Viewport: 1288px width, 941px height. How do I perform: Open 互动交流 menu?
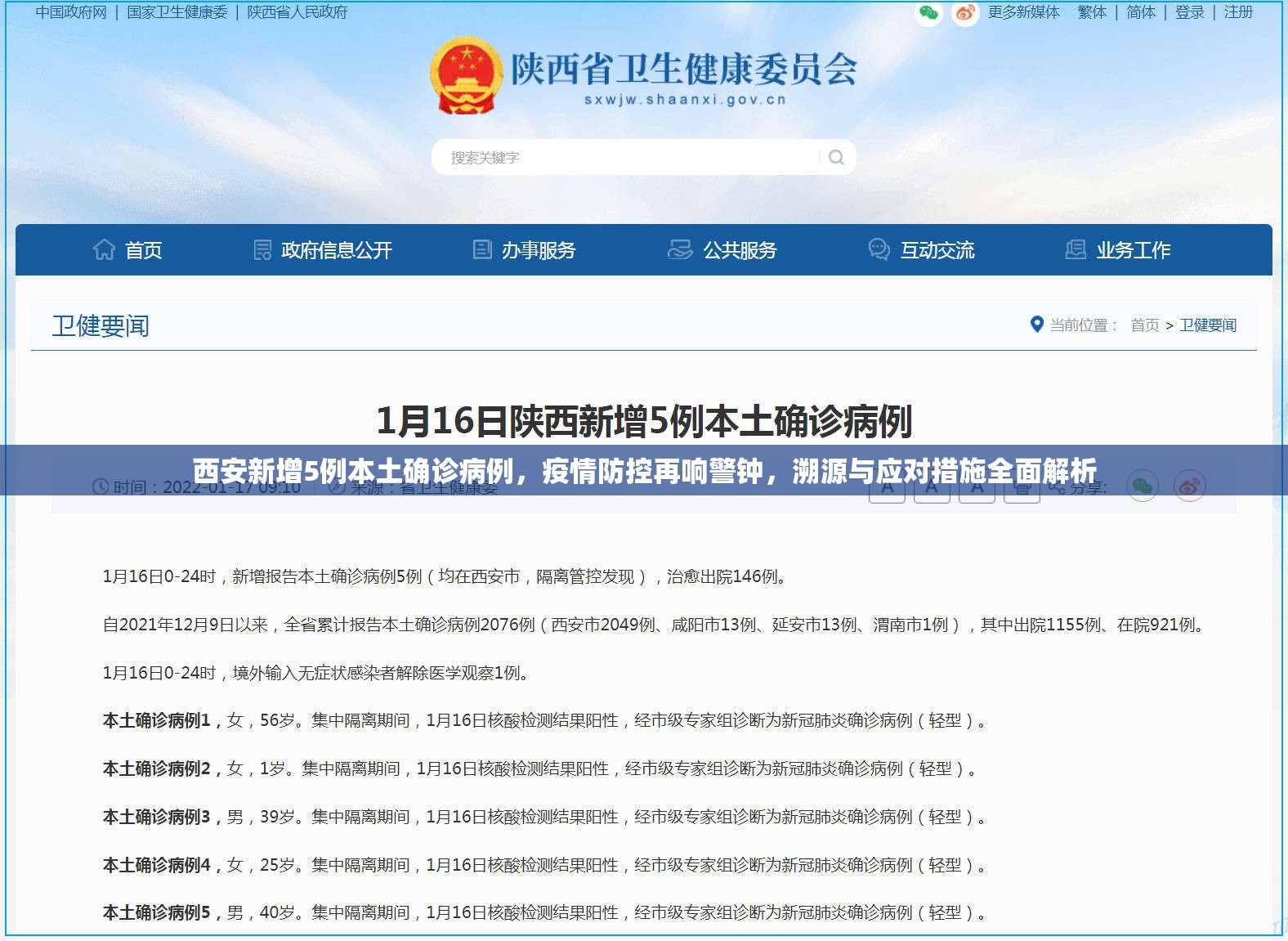pos(922,250)
